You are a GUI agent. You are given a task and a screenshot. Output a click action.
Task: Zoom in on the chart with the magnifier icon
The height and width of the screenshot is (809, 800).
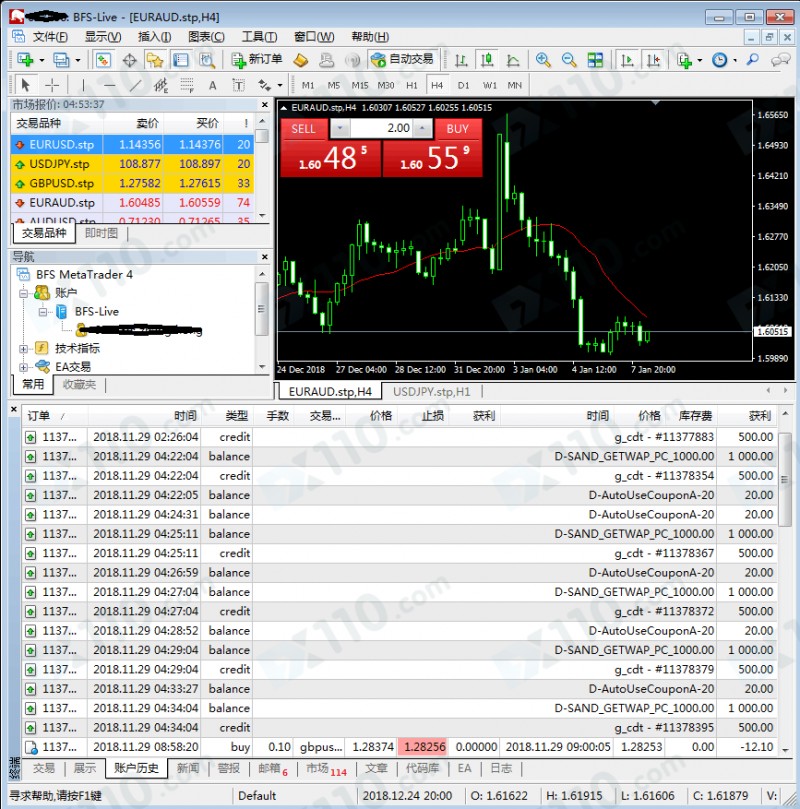(x=543, y=60)
